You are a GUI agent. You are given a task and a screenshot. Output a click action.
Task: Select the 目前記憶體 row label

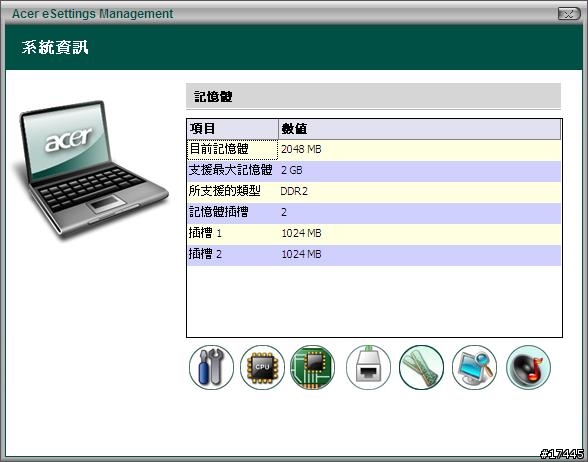(x=219, y=149)
